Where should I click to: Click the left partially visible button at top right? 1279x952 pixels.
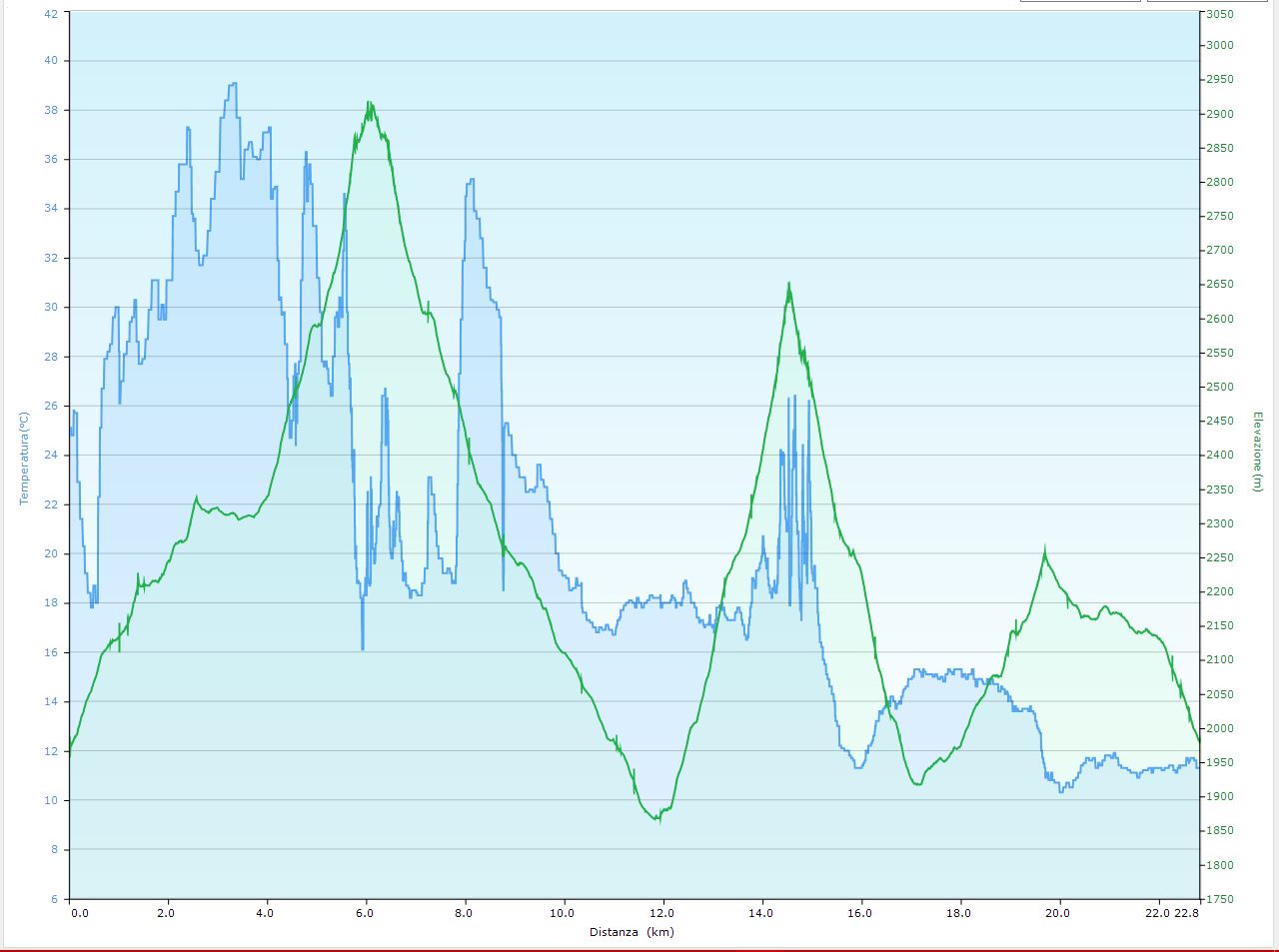point(1080,1)
